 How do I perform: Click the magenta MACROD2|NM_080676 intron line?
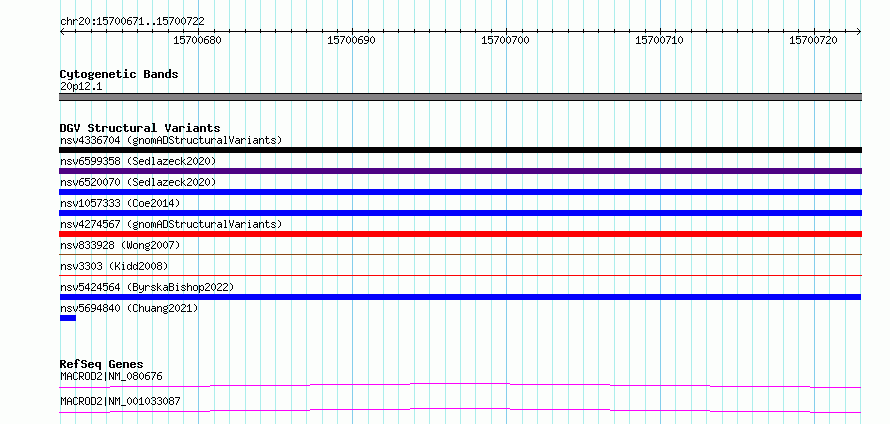(x=460, y=385)
